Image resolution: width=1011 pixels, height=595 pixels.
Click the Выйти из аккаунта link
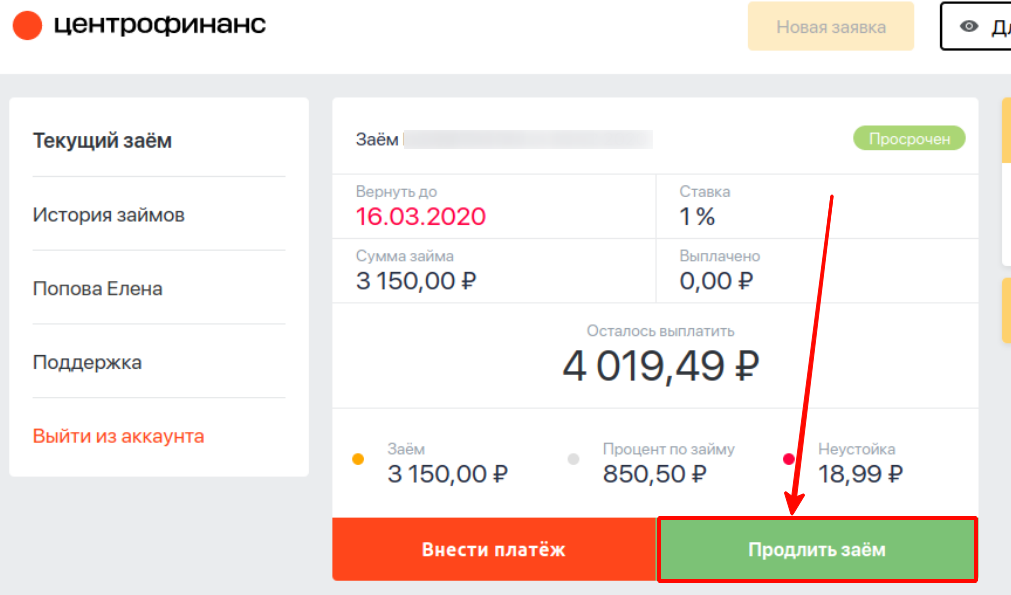(119, 436)
